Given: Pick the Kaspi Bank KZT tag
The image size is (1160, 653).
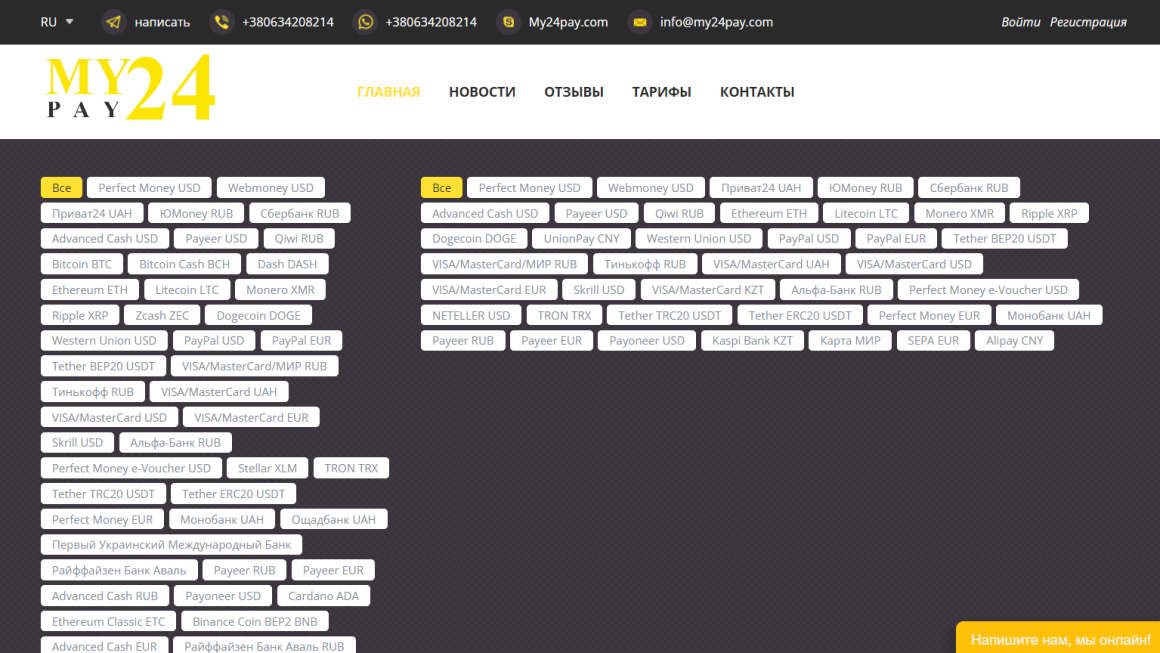Looking at the screenshot, I should (752, 340).
